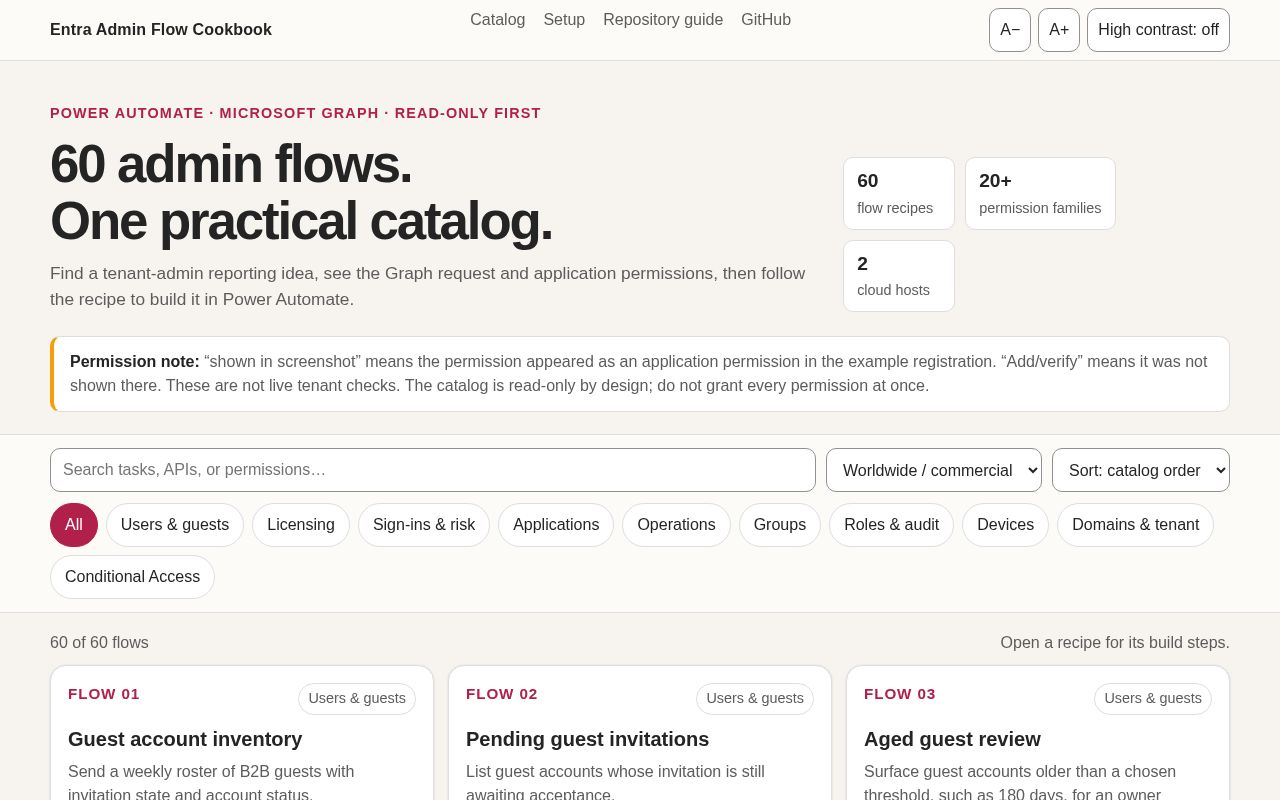
Task: Filter by Applications category
Action: pyautogui.click(x=556, y=525)
